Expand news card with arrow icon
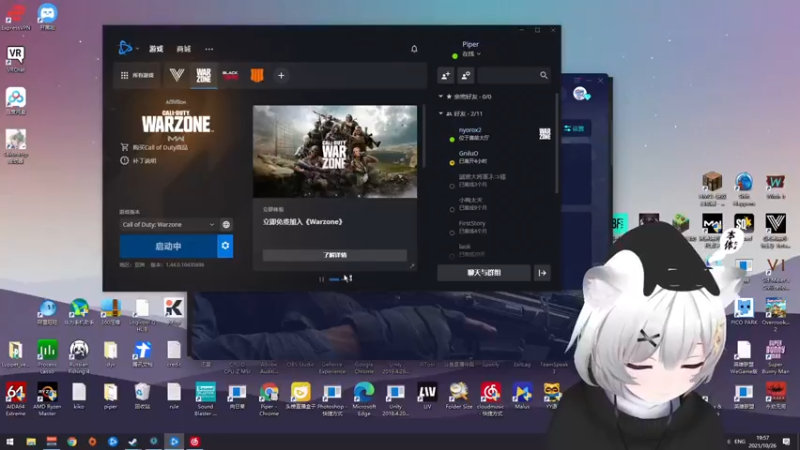The height and width of the screenshot is (450, 800). pyautogui.click(x=412, y=266)
